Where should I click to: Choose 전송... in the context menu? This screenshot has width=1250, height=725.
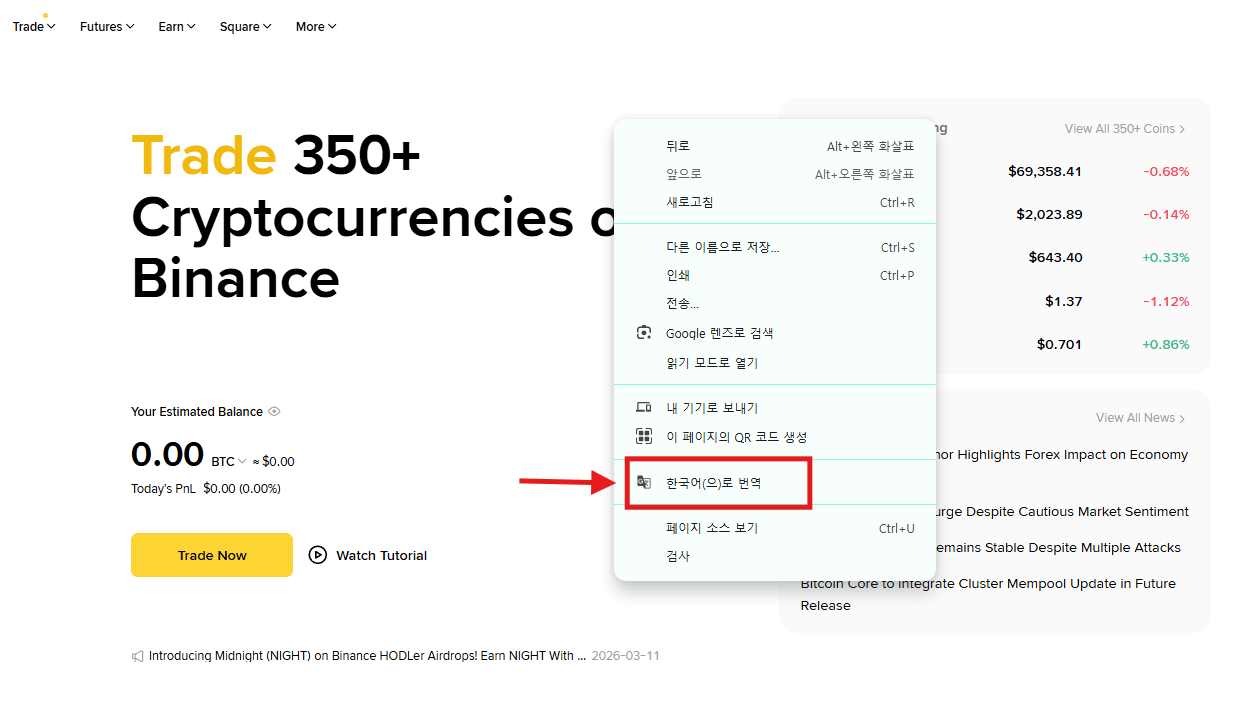tap(775, 303)
